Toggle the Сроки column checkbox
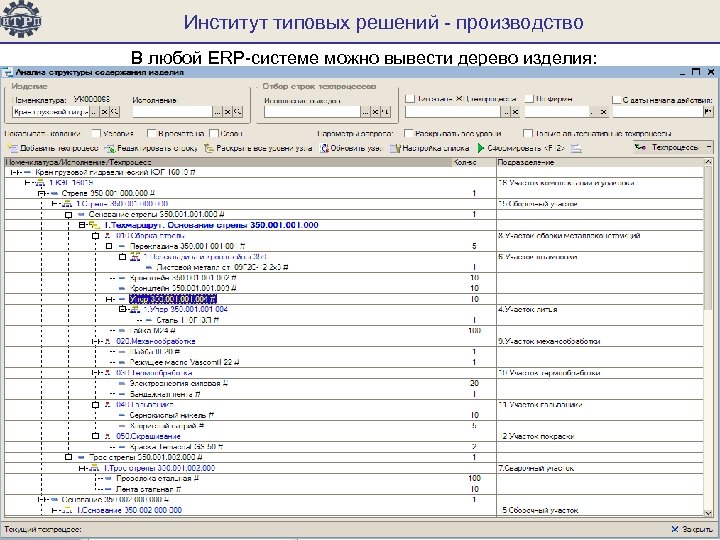 tap(214, 134)
